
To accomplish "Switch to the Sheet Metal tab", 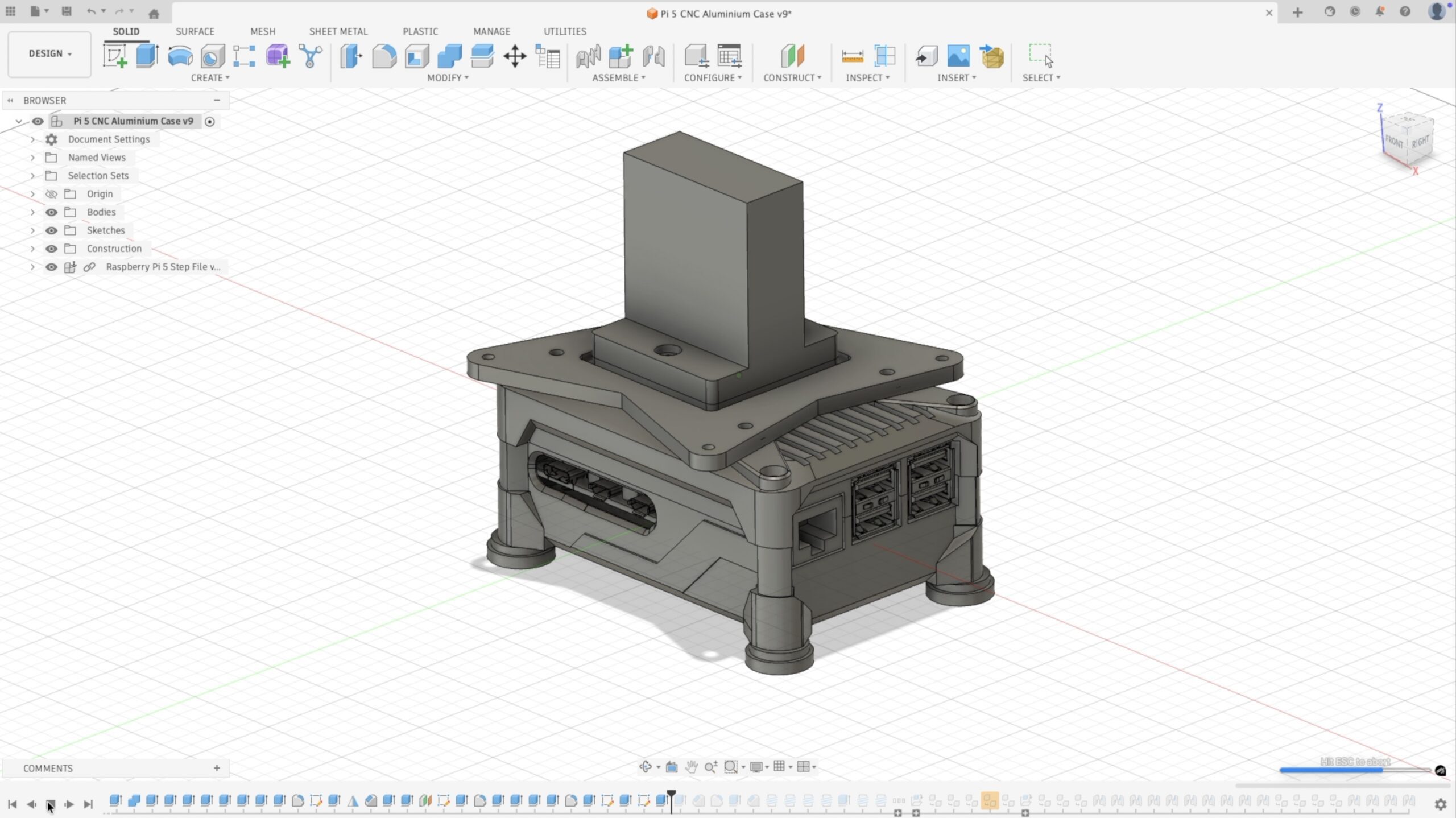I will tap(338, 31).
